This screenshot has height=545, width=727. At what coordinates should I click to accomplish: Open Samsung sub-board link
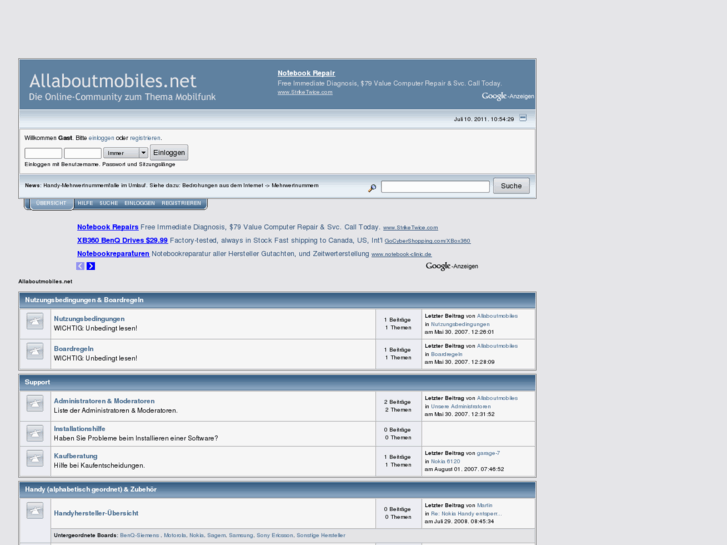(x=241, y=535)
